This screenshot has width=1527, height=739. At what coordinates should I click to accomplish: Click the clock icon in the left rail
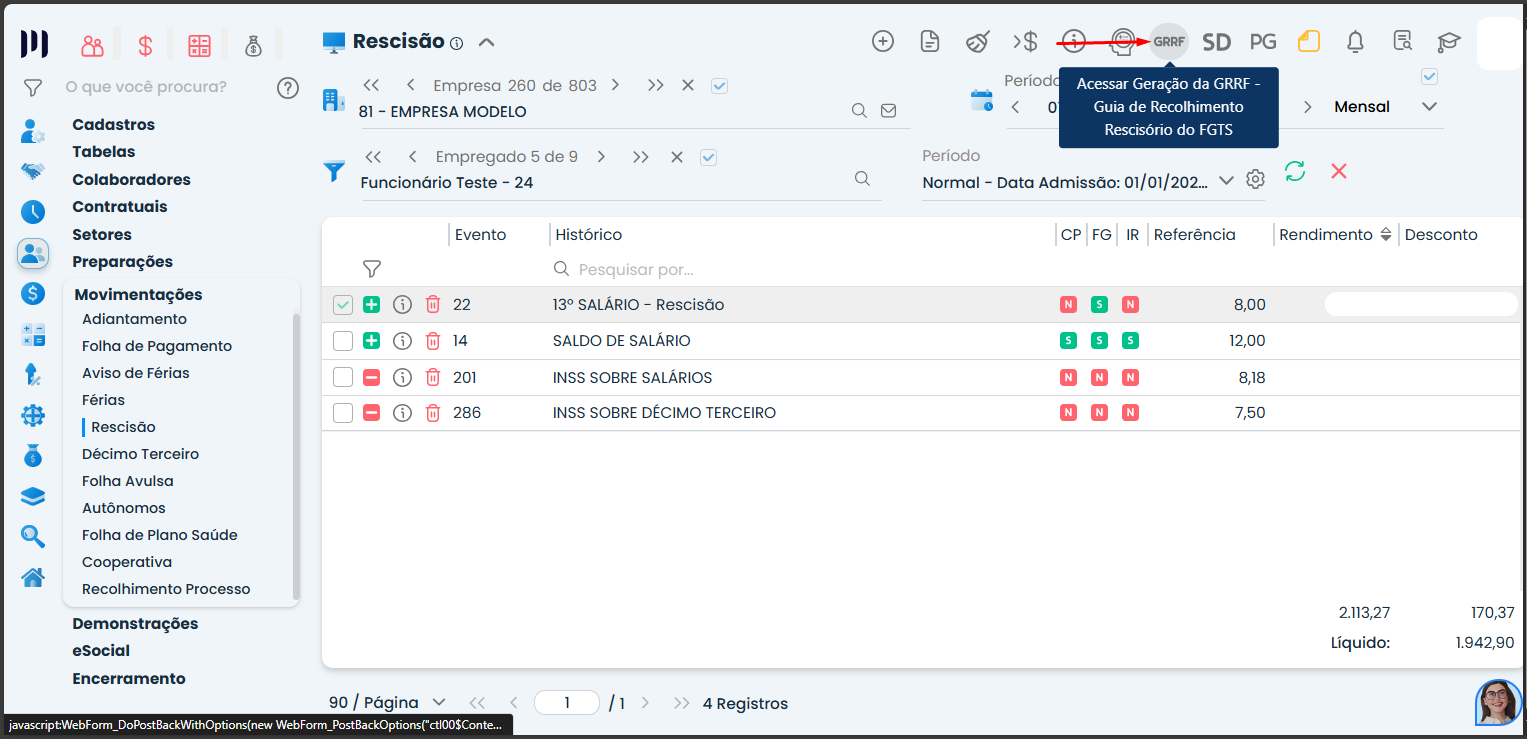(x=33, y=212)
